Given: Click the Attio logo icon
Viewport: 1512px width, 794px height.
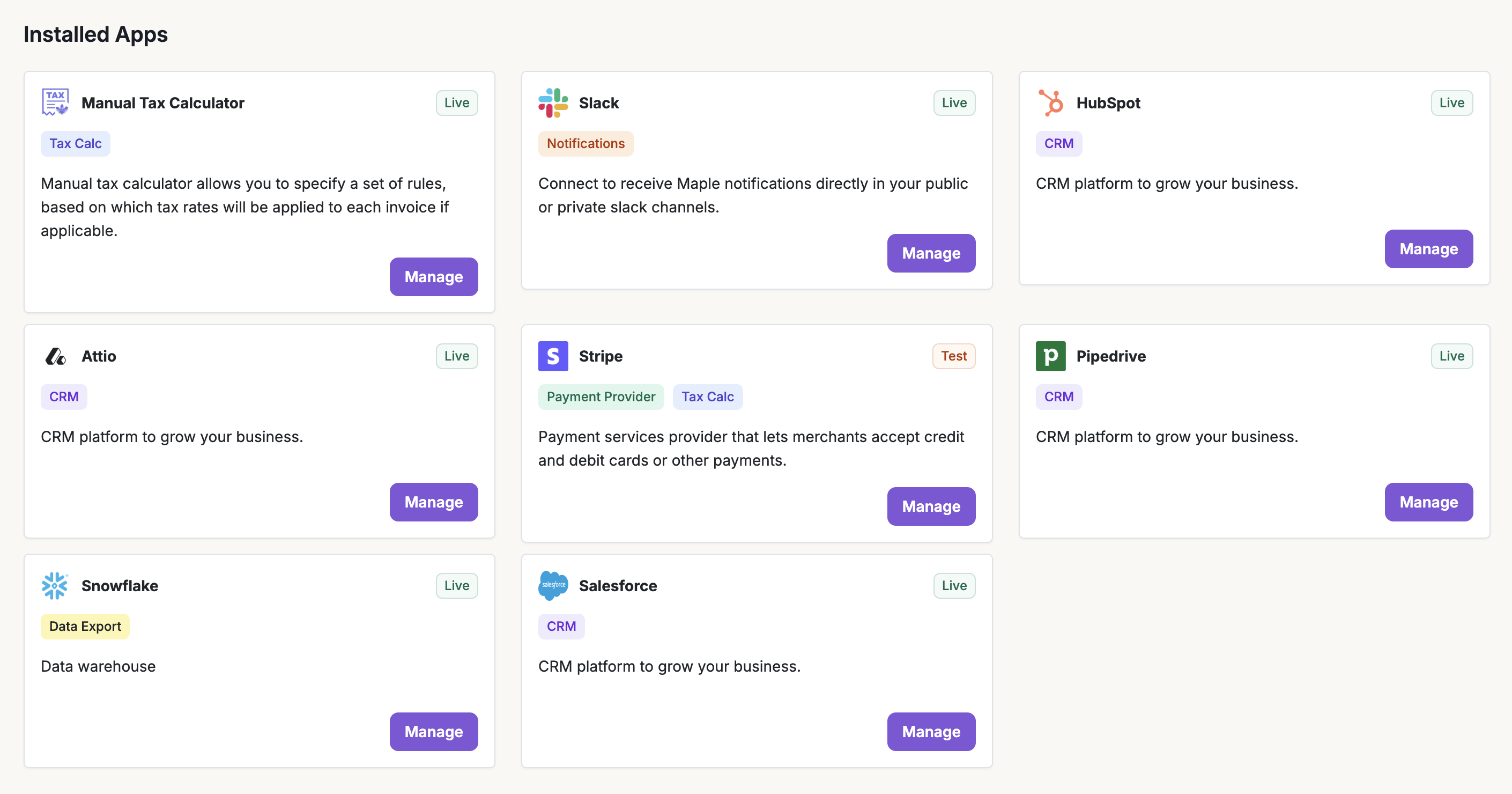Looking at the screenshot, I should tap(55, 356).
